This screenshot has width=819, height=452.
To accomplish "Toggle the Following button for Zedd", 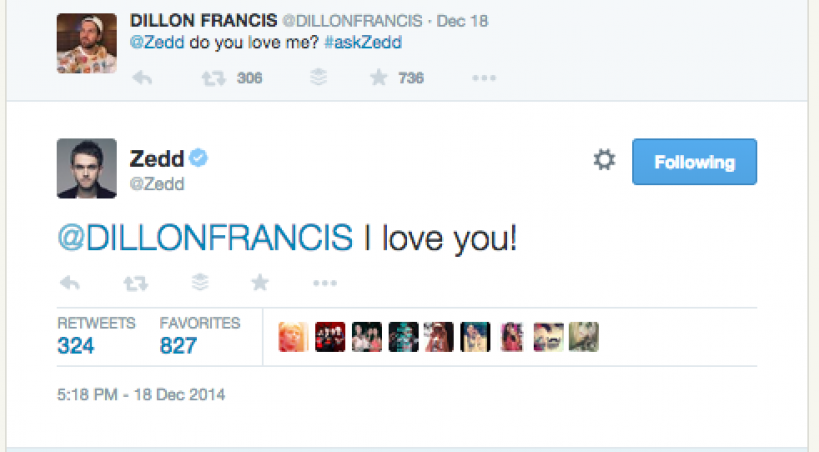I will point(694,162).
